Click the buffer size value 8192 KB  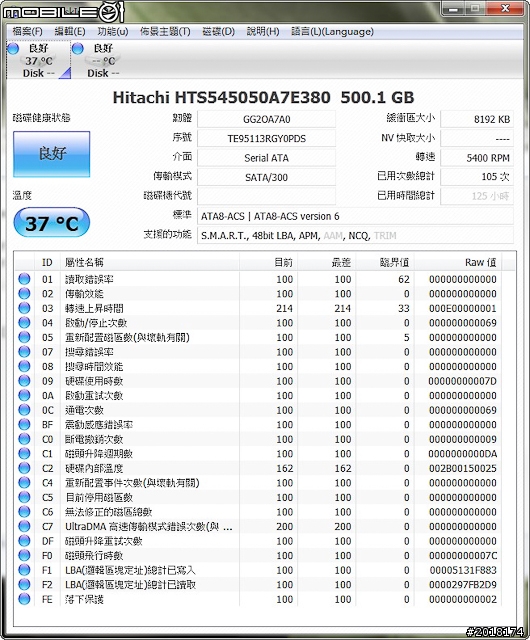coord(477,119)
